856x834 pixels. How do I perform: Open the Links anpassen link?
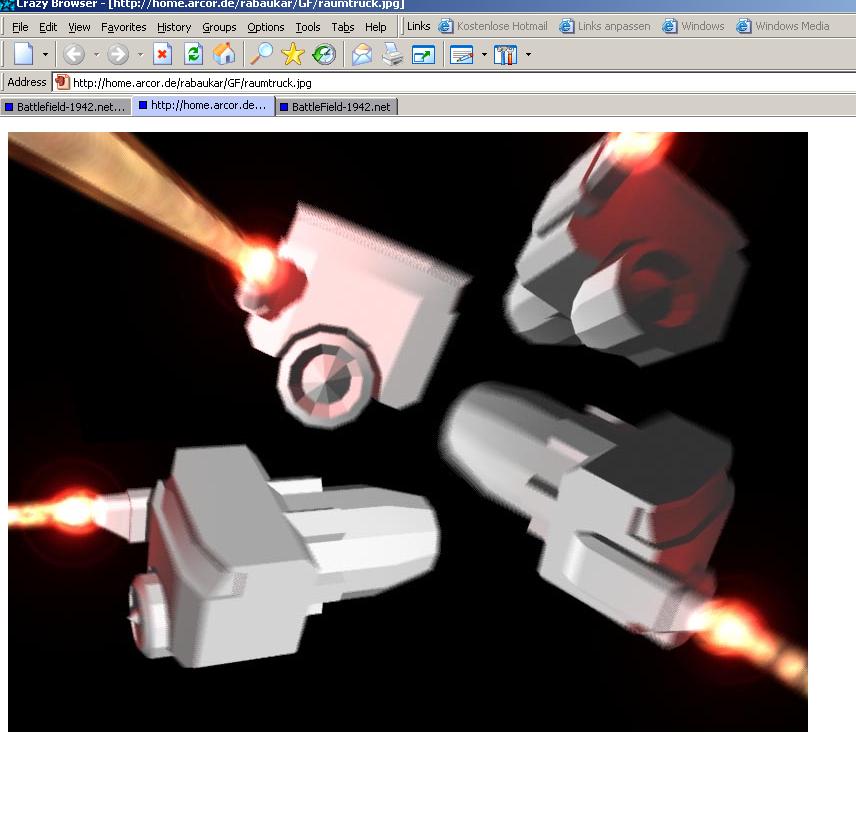point(605,26)
